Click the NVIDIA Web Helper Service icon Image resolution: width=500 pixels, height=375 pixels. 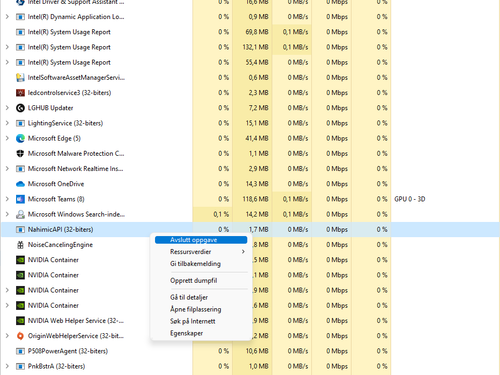pos(20,321)
